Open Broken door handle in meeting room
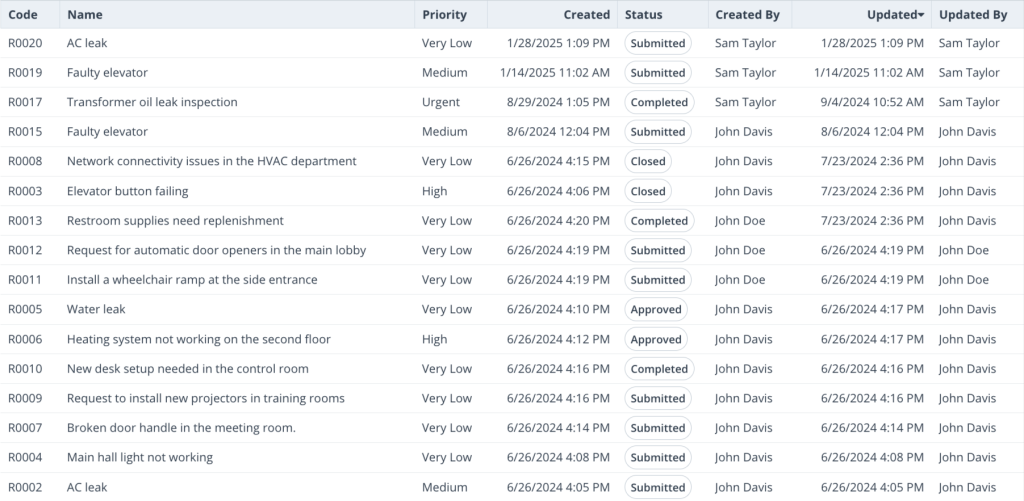The height and width of the screenshot is (501, 1024). pos(181,428)
